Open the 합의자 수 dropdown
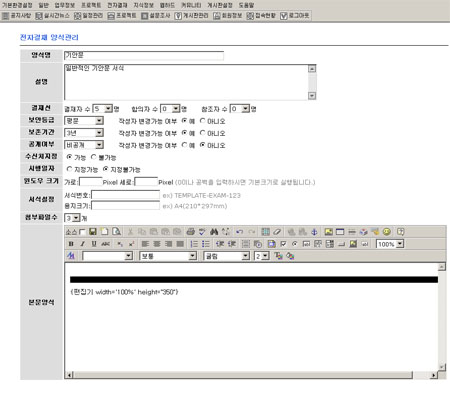This screenshot has height=399, width=450. point(170,109)
